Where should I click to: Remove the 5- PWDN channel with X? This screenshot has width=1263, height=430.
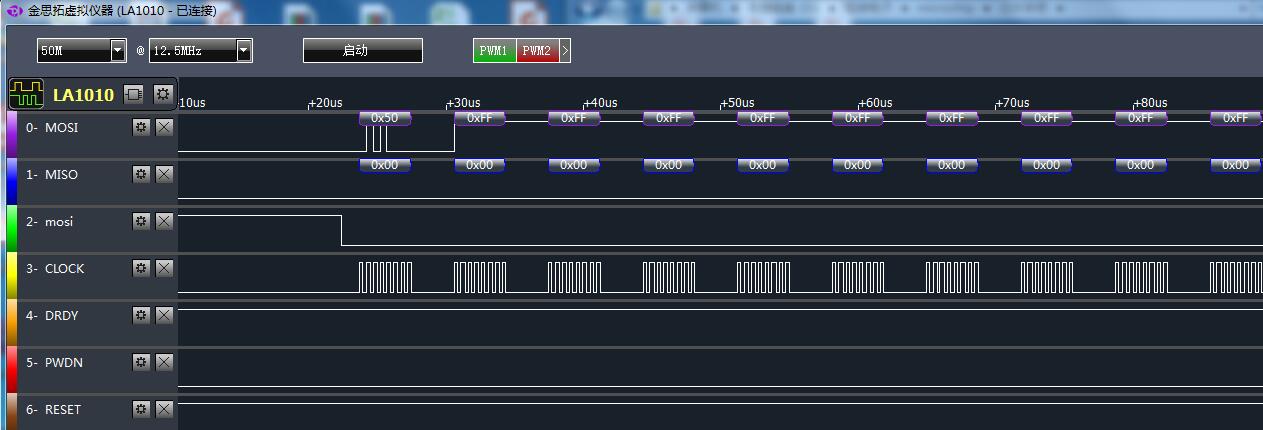[164, 362]
